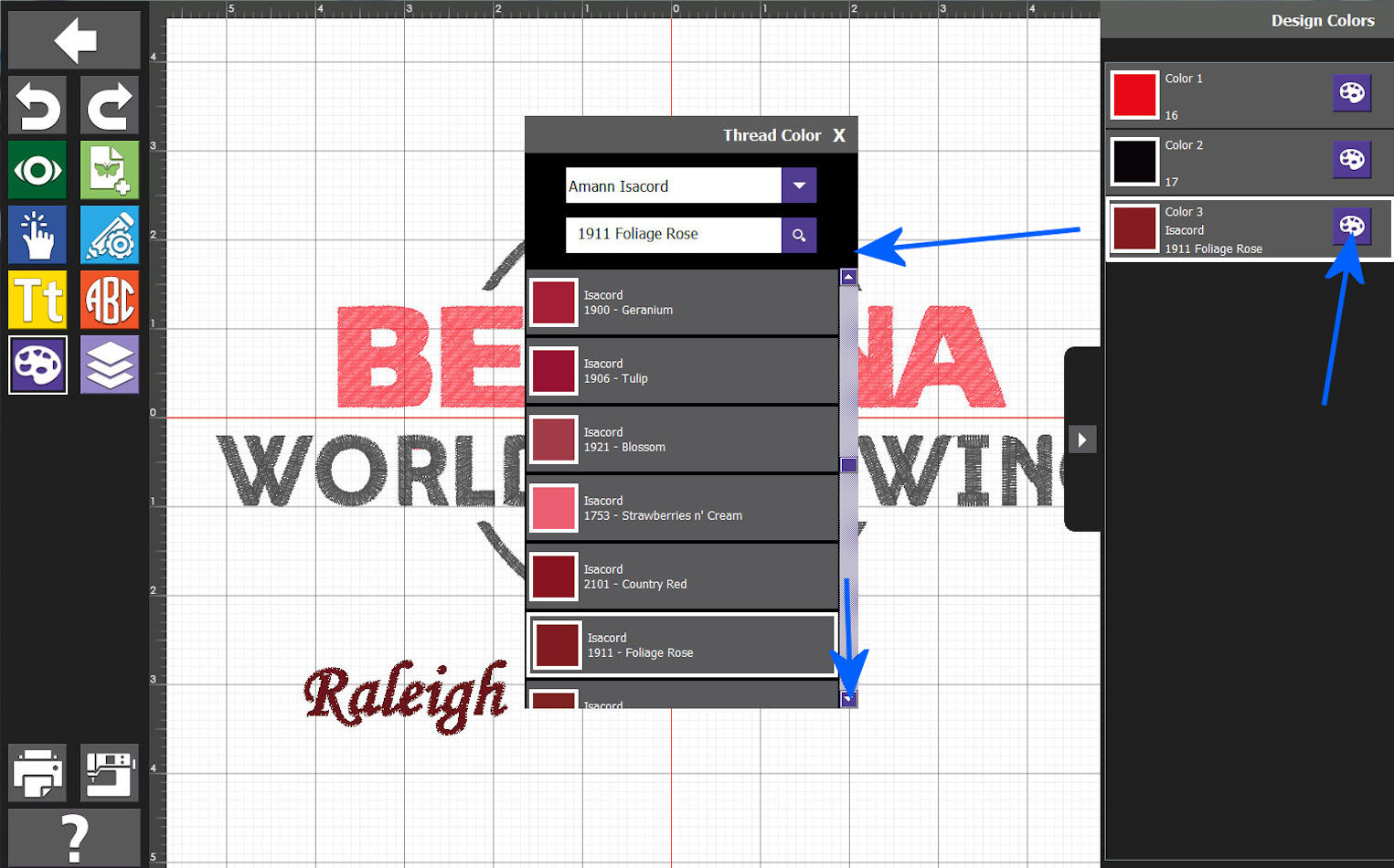This screenshot has height=868, width=1394.
Task: Select Isacord 1900 - Geranium thread
Action: click(682, 302)
